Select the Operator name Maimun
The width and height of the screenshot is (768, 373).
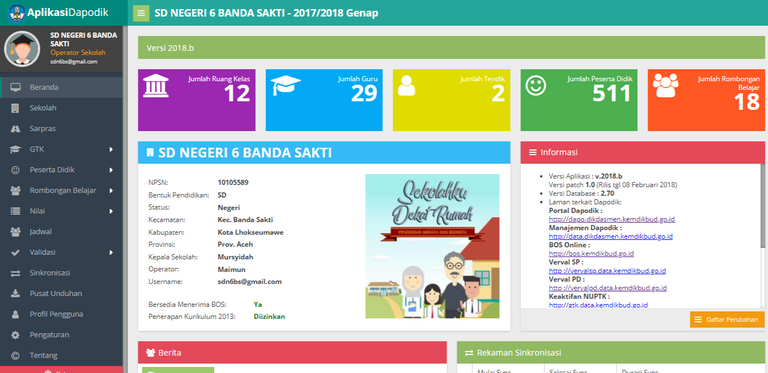(232, 269)
